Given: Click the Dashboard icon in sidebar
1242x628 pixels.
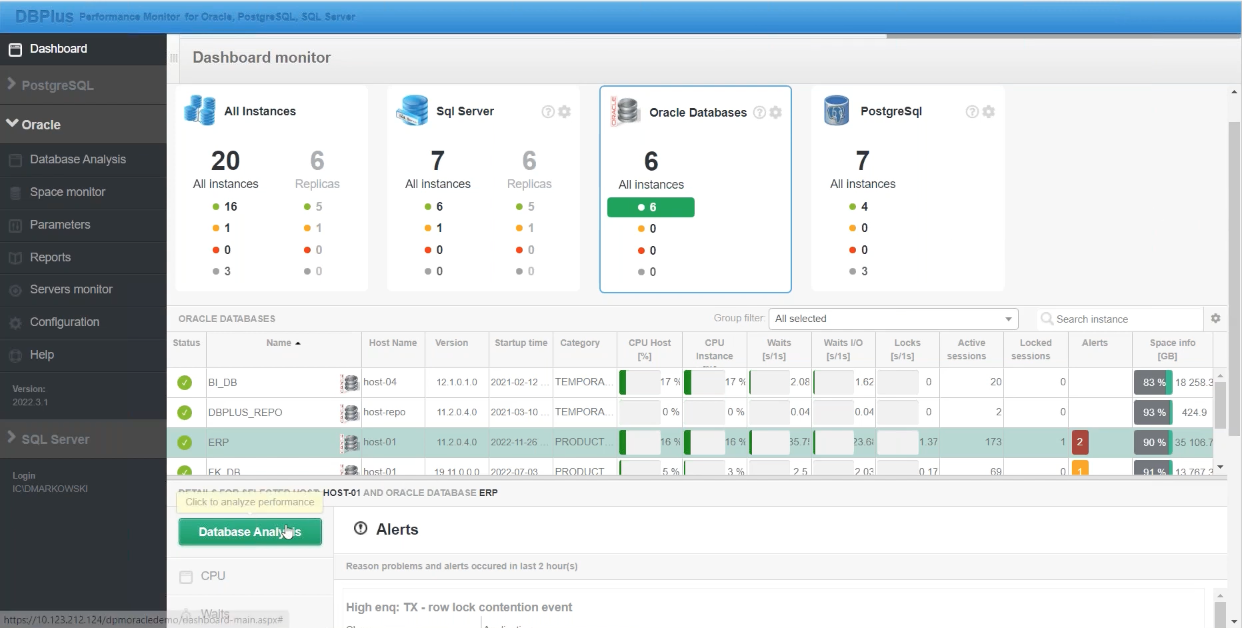Looking at the screenshot, I should (x=15, y=49).
